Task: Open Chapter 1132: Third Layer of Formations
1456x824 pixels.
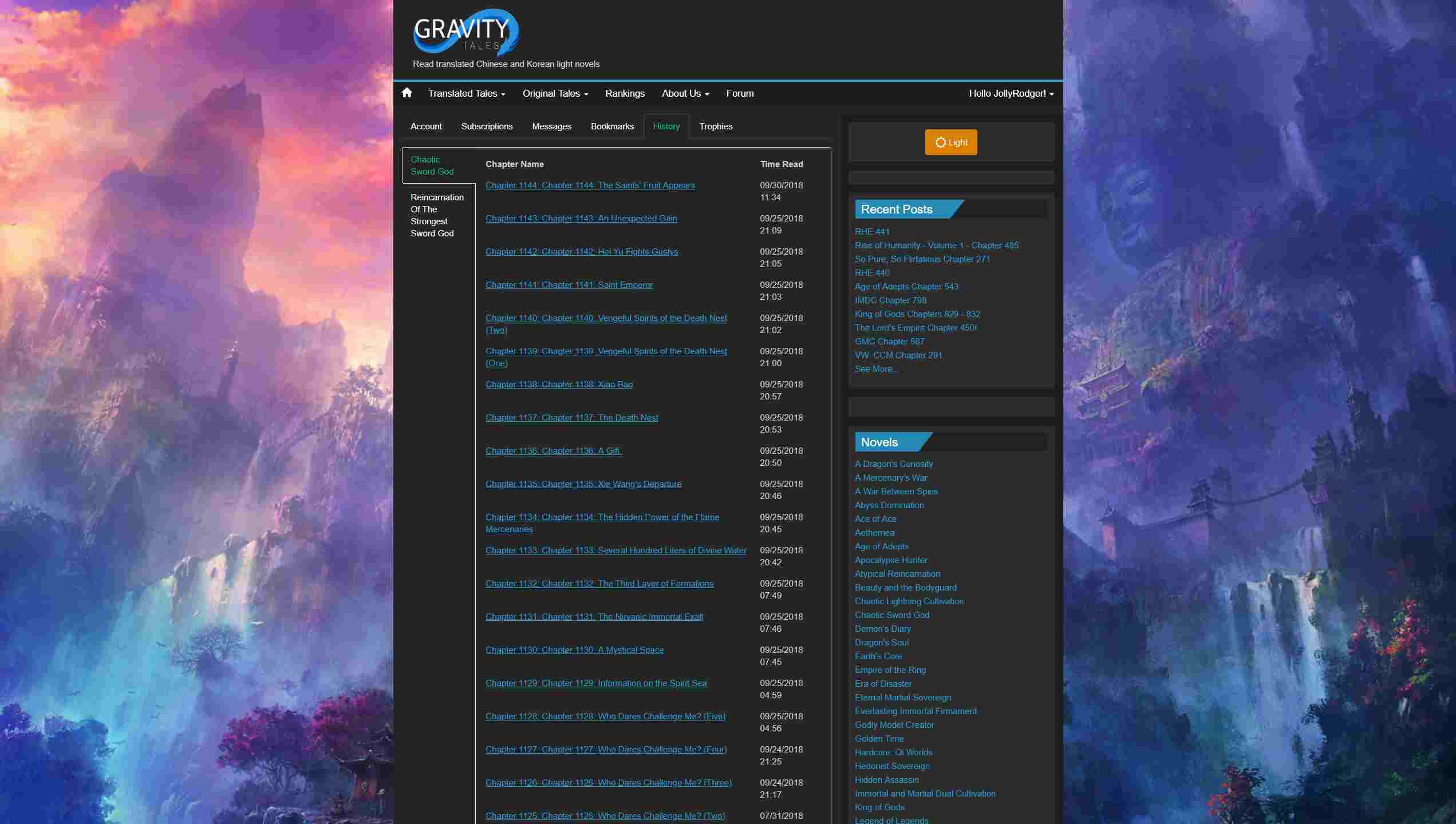Action: point(599,584)
